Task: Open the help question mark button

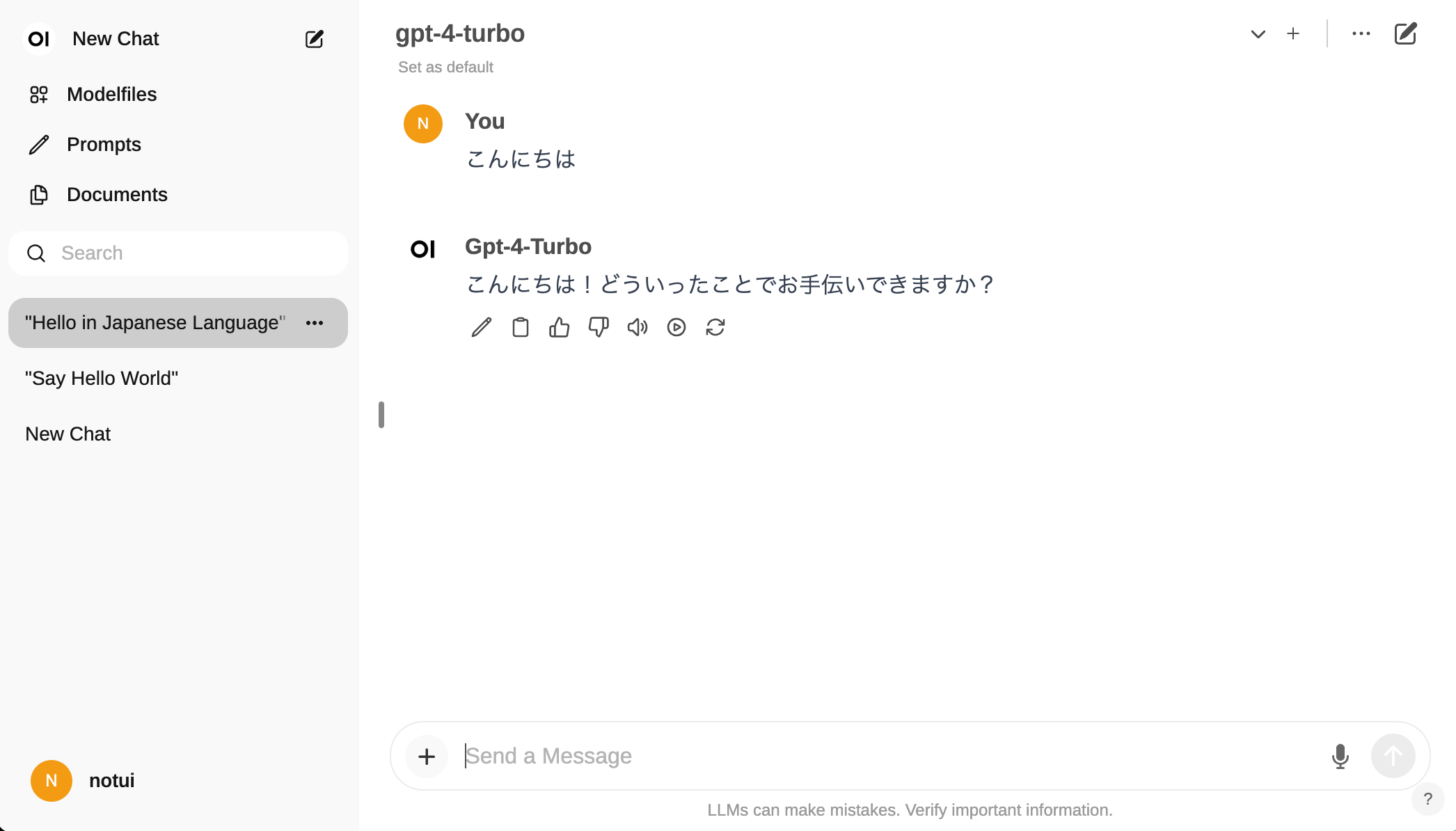Action: (1427, 799)
